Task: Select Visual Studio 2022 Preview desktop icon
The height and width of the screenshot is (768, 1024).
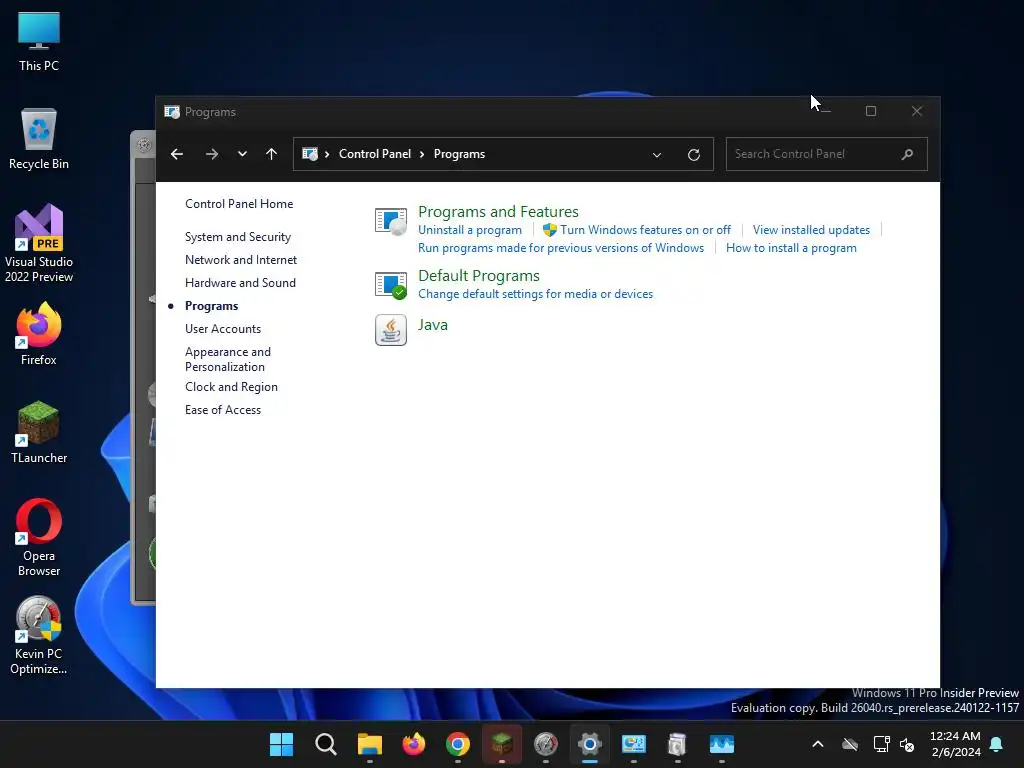Action: point(39,243)
